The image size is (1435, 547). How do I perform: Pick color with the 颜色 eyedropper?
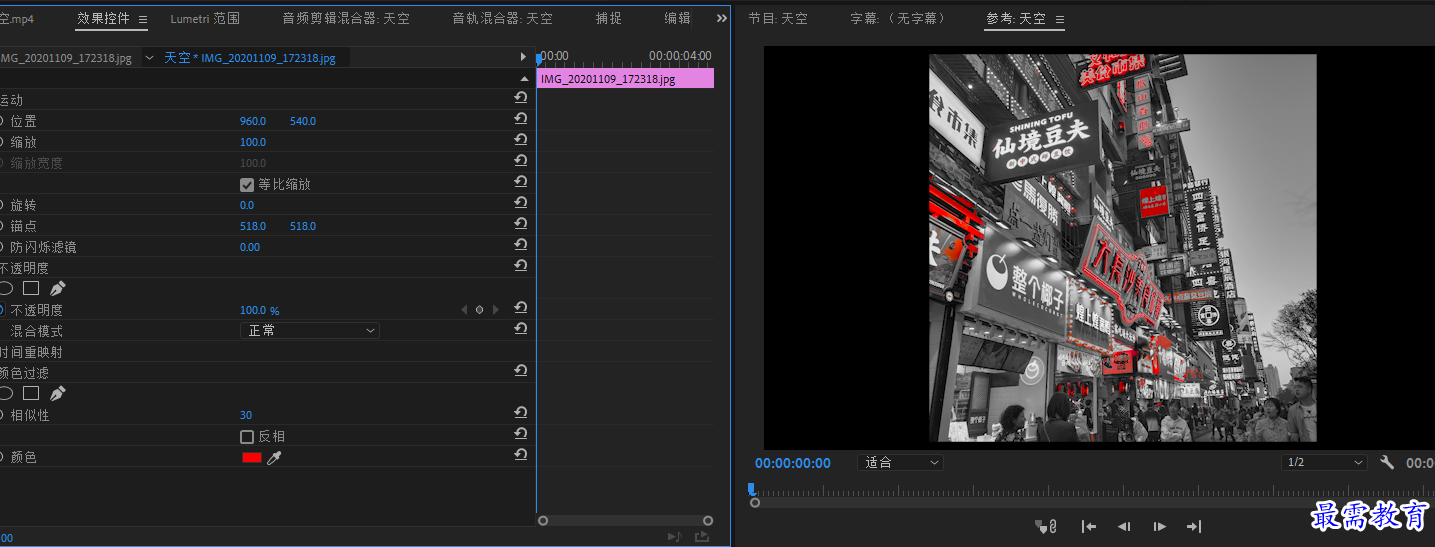(274, 457)
